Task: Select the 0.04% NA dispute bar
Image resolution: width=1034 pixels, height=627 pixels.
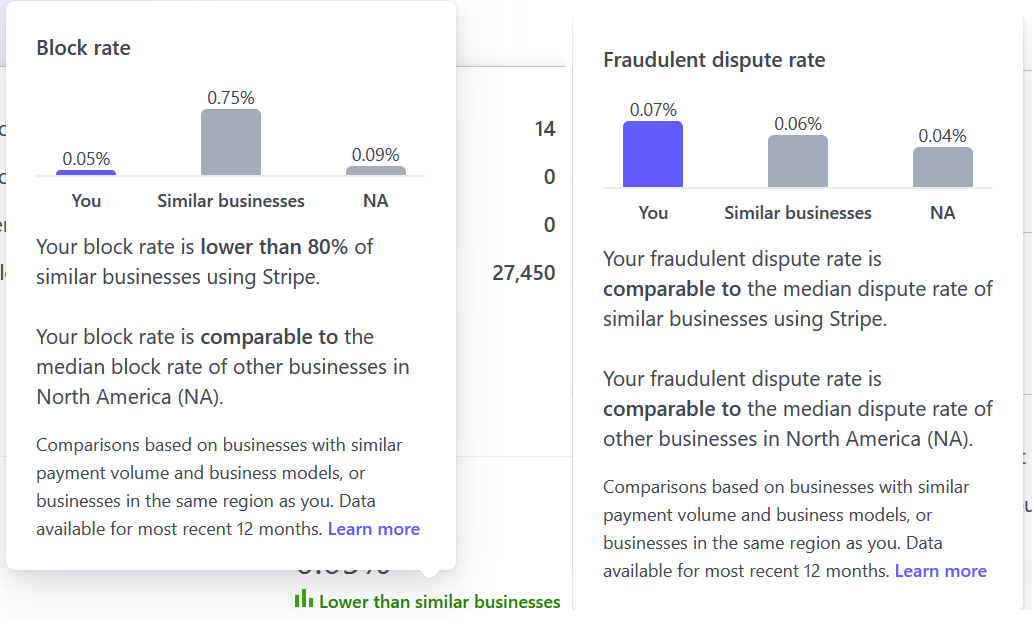Action: [941, 166]
